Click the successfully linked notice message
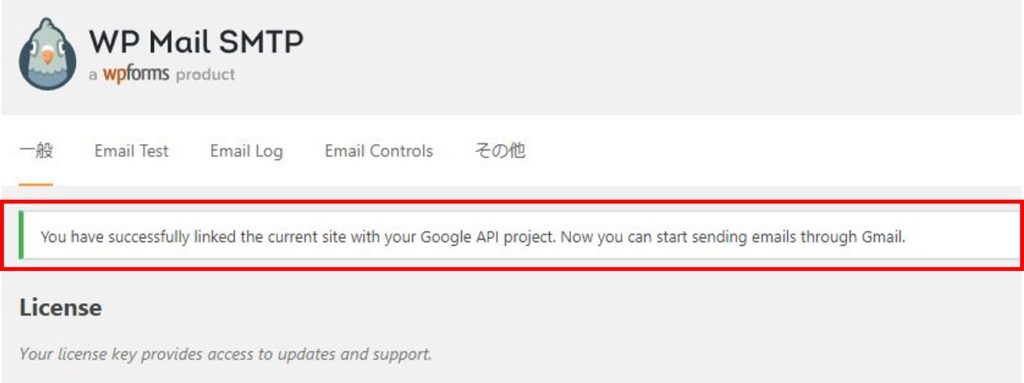 [x=473, y=237]
